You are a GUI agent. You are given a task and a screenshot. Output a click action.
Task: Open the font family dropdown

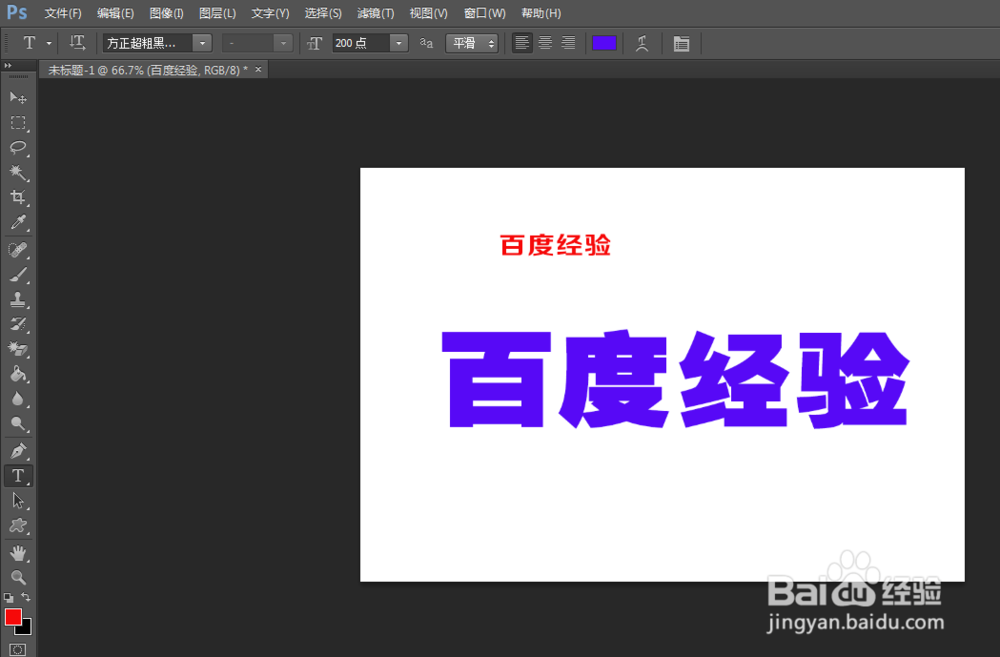point(202,43)
